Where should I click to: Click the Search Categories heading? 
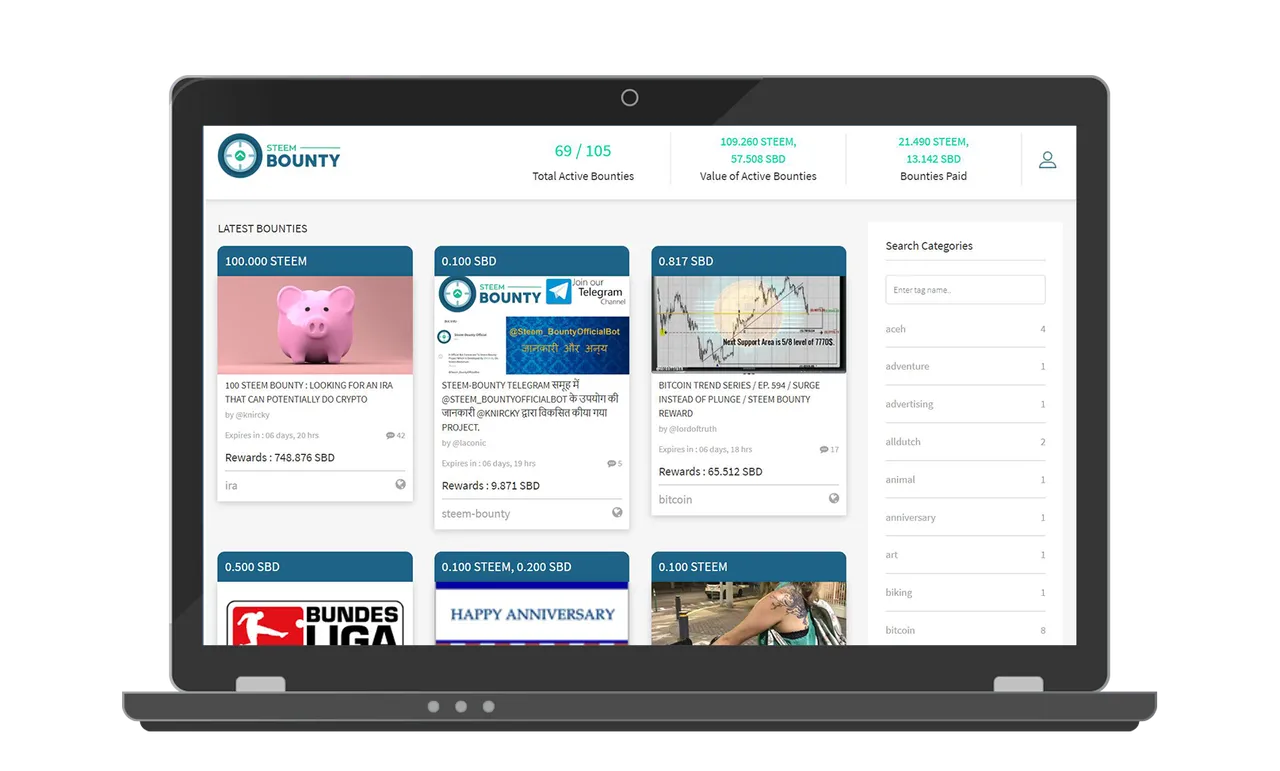pos(929,246)
